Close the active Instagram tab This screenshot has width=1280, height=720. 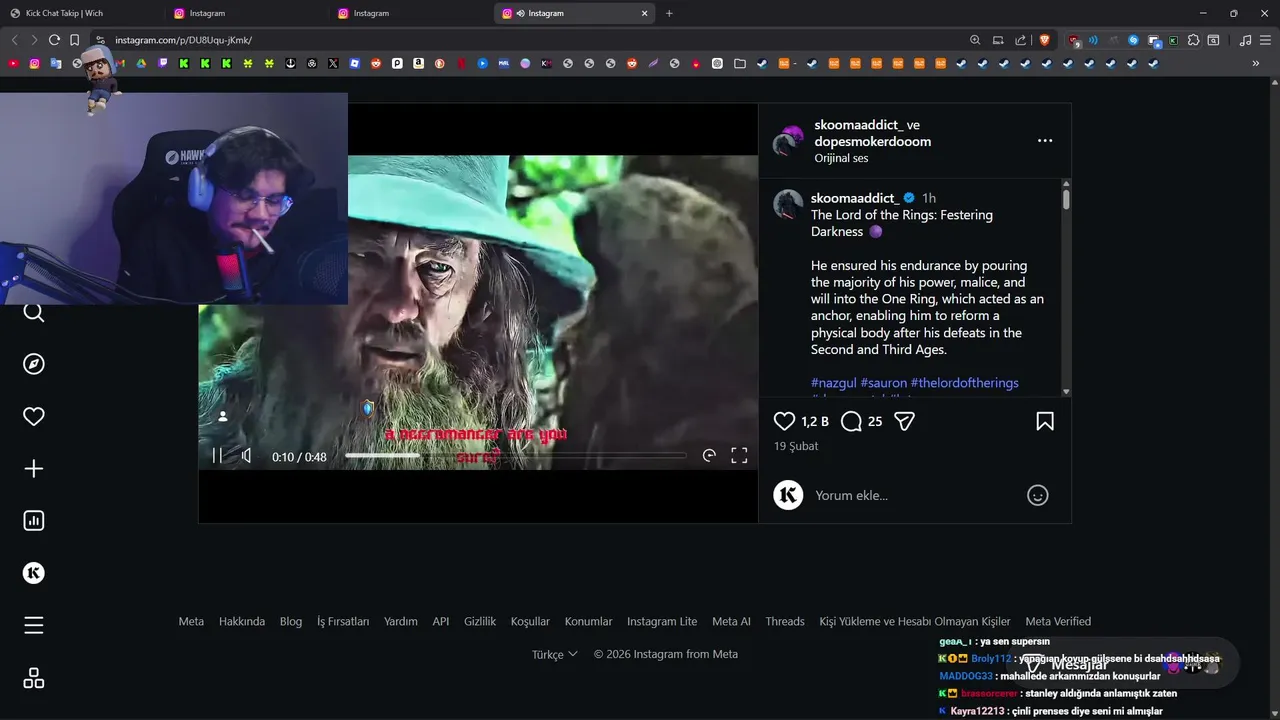[645, 13]
